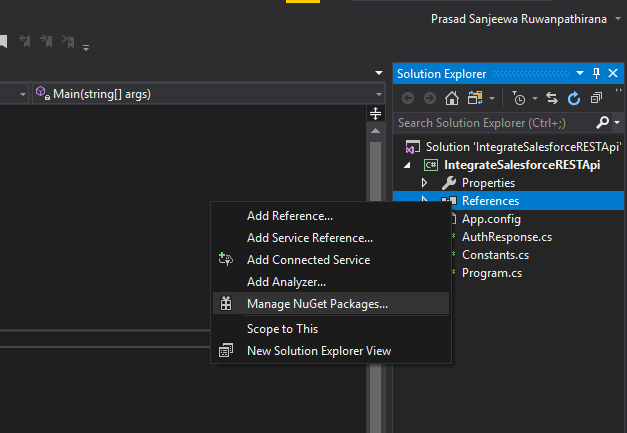Open the Solution Explorer window options dropdown
The height and width of the screenshot is (433, 627).
coord(580,73)
